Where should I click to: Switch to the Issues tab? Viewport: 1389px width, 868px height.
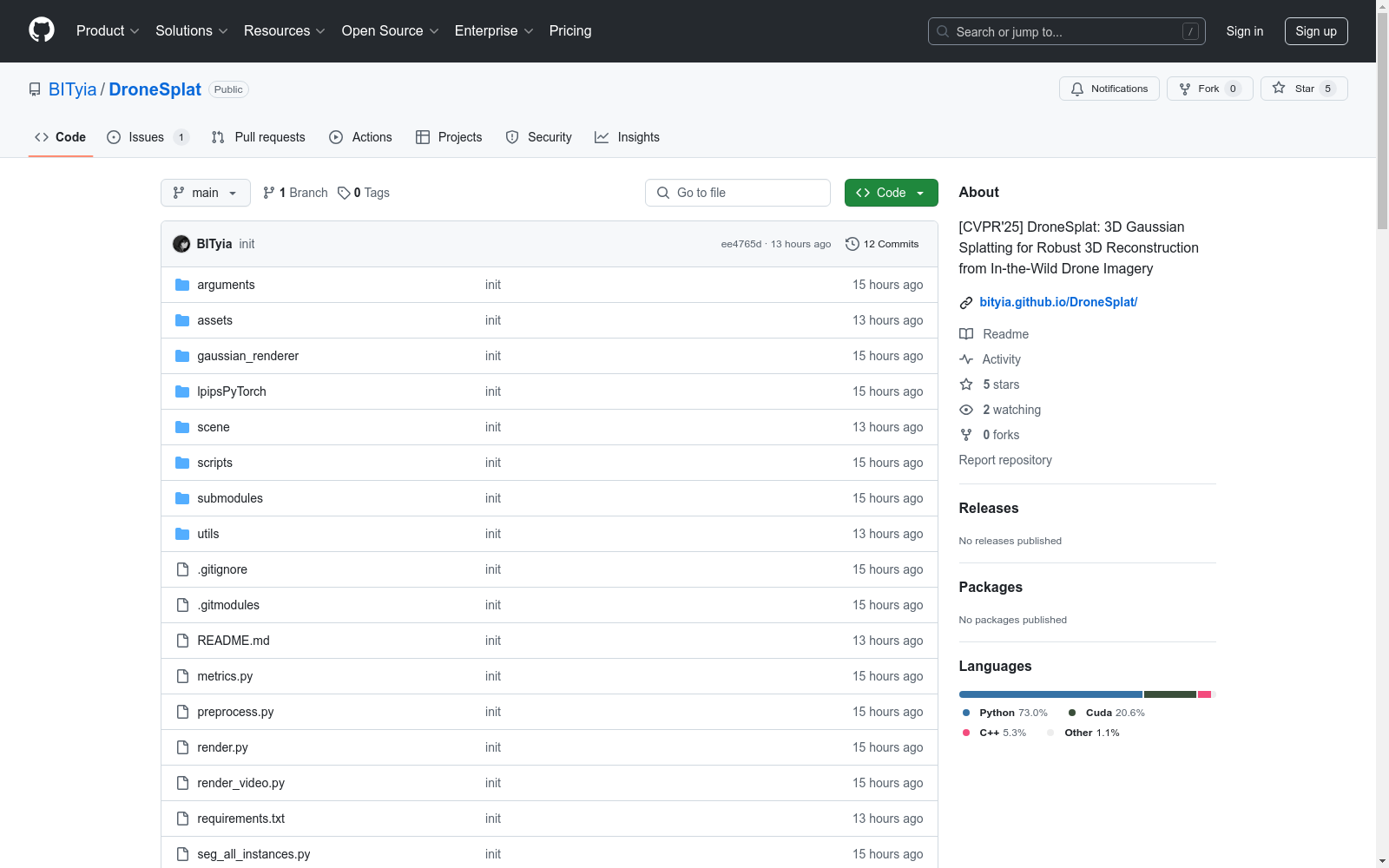[x=148, y=137]
